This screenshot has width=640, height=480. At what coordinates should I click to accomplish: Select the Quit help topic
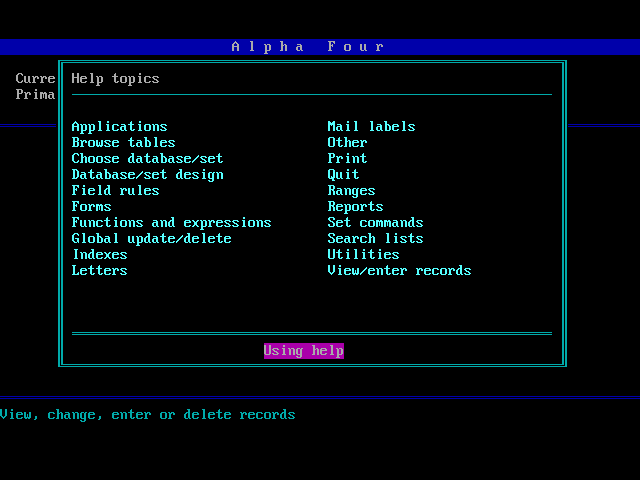(343, 175)
